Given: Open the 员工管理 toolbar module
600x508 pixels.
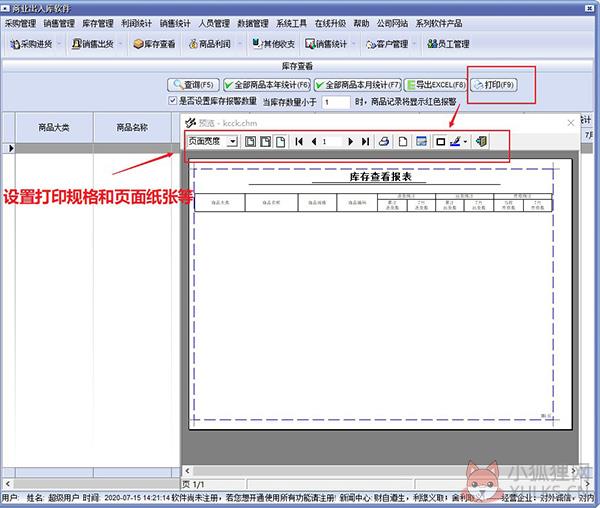Looking at the screenshot, I should point(448,44).
